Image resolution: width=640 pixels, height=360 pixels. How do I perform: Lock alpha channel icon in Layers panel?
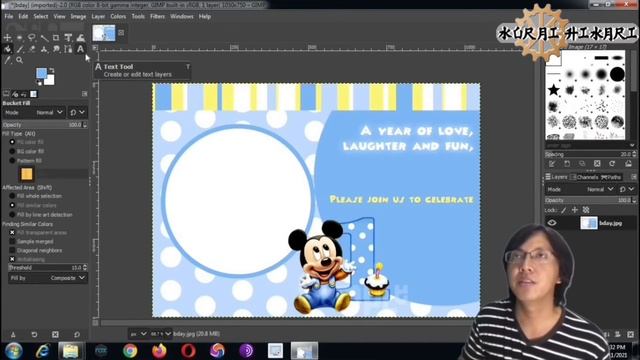pos(586,210)
